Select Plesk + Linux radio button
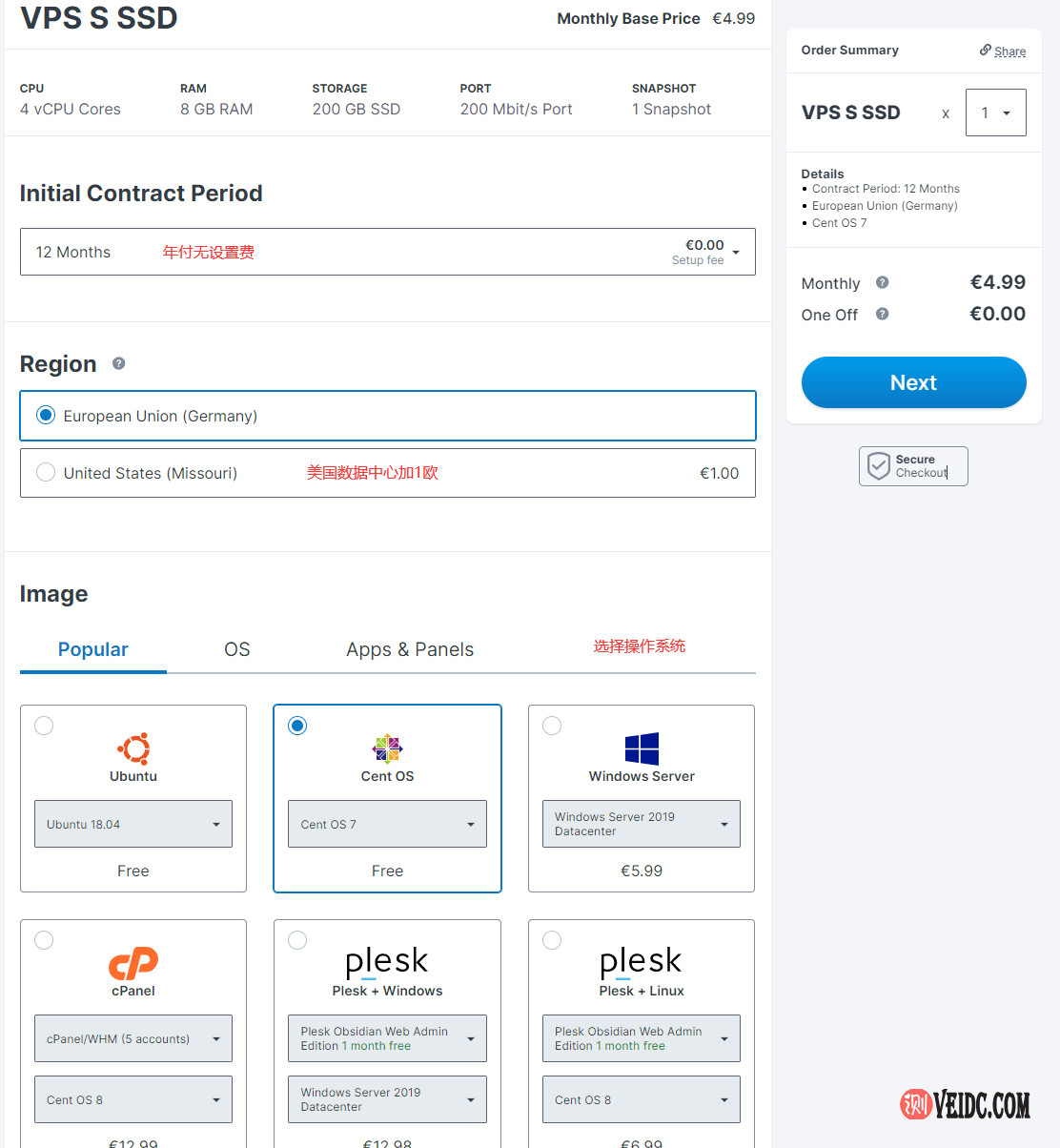 point(552,940)
